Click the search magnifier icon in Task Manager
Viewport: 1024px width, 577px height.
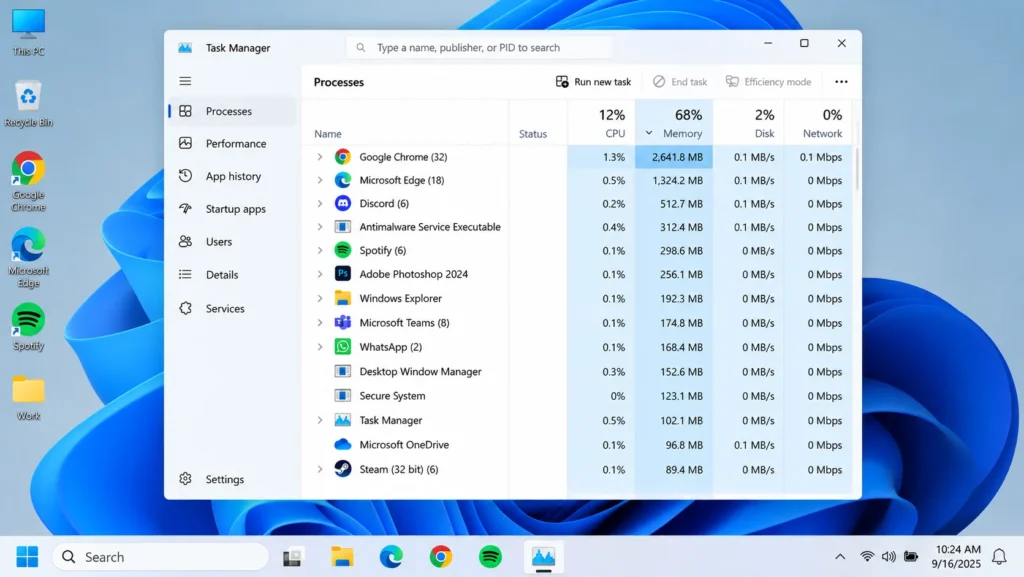point(360,48)
